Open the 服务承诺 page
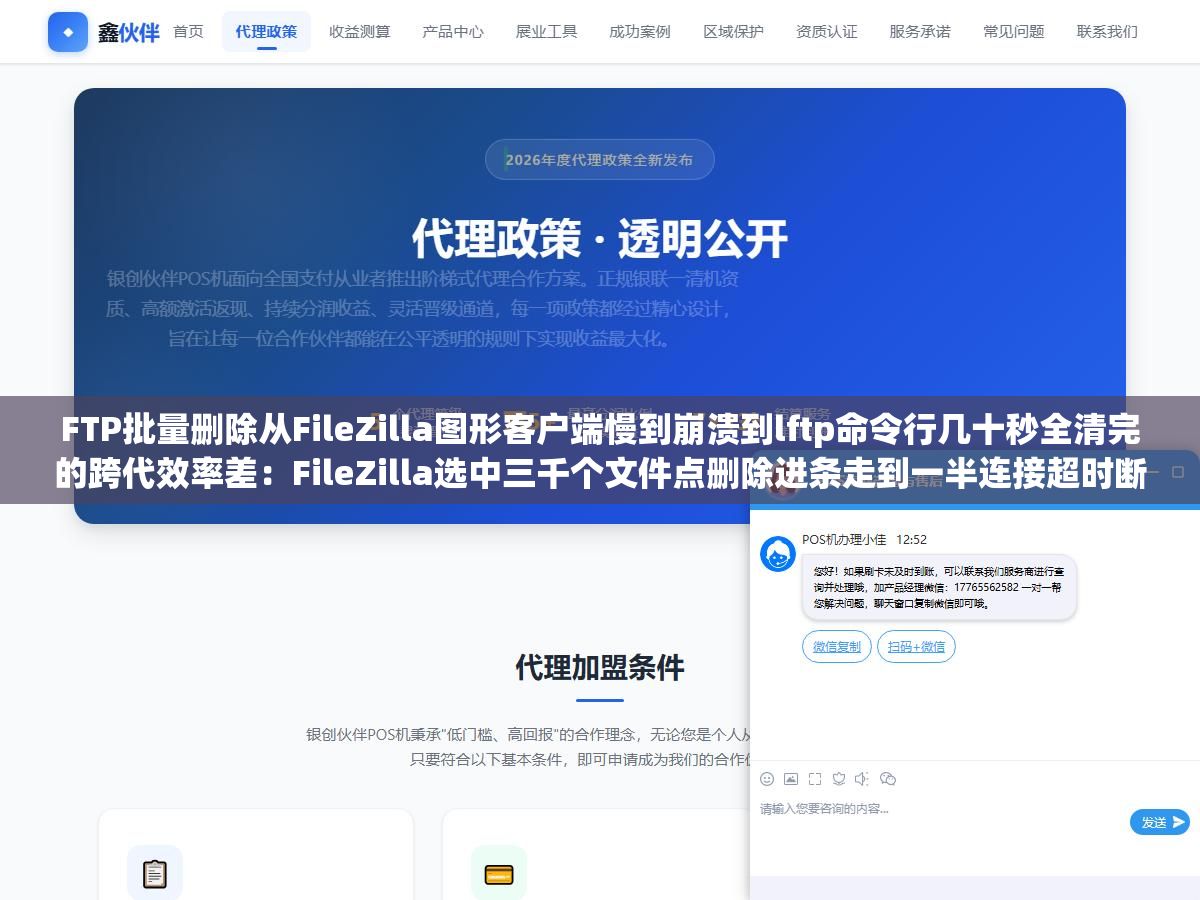The image size is (1200, 900). [920, 31]
